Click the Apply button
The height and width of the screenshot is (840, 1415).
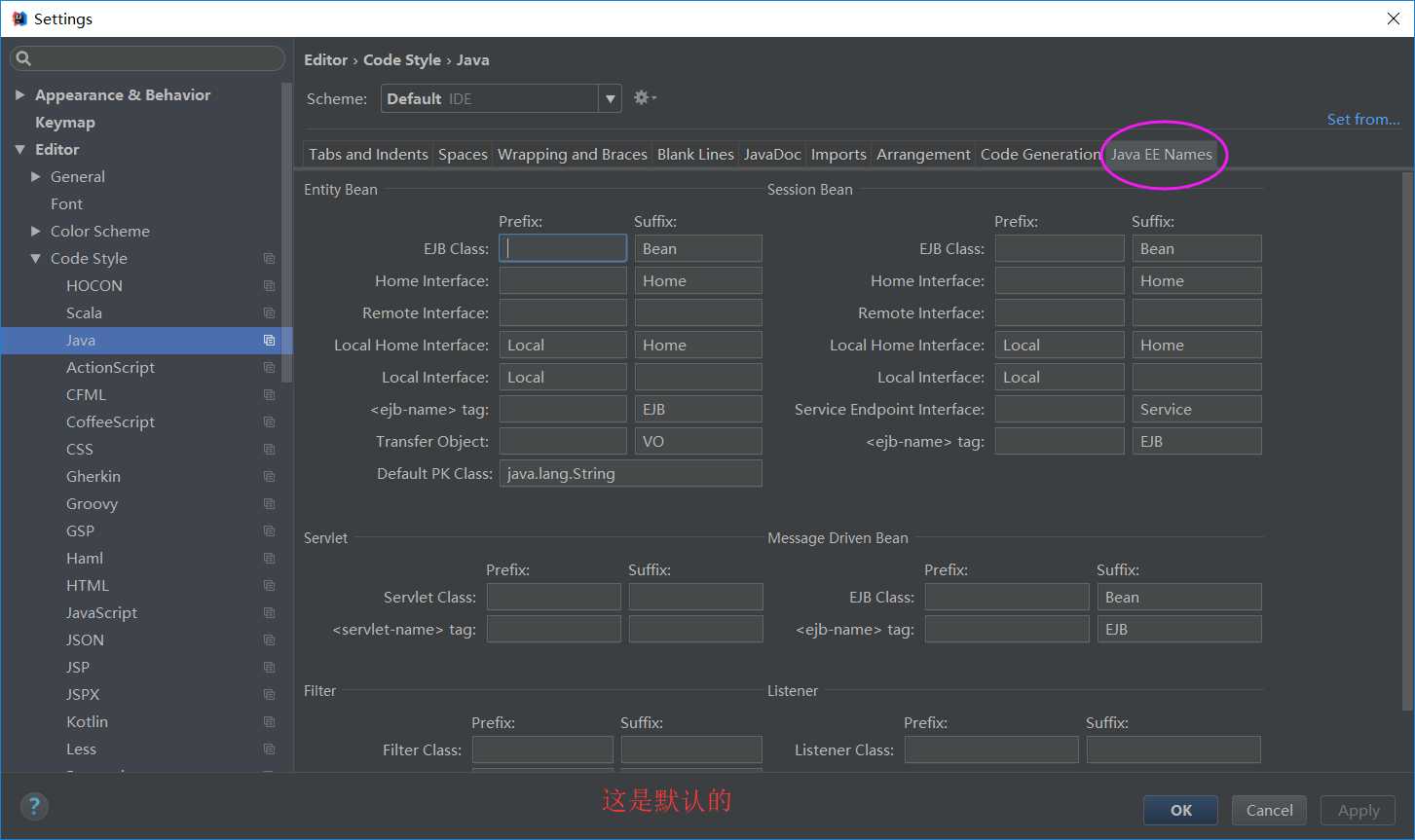(x=1359, y=810)
